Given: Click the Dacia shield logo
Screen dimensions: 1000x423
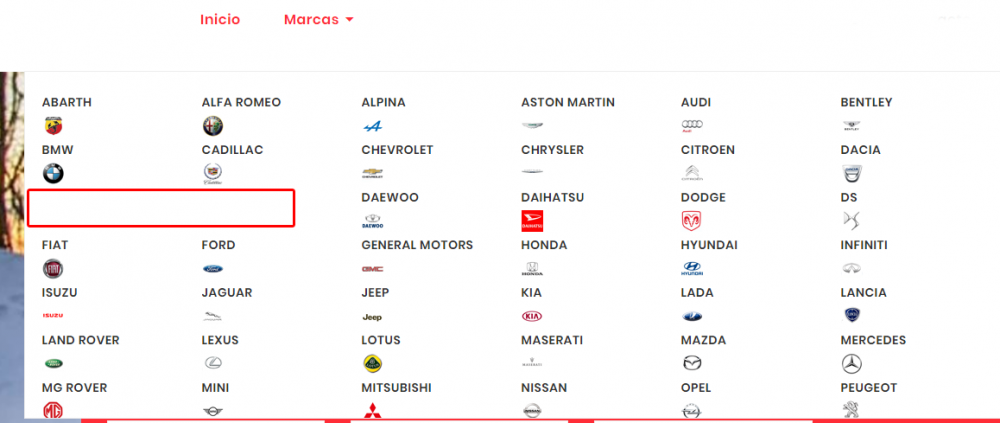Looking at the screenshot, I should (x=851, y=174).
